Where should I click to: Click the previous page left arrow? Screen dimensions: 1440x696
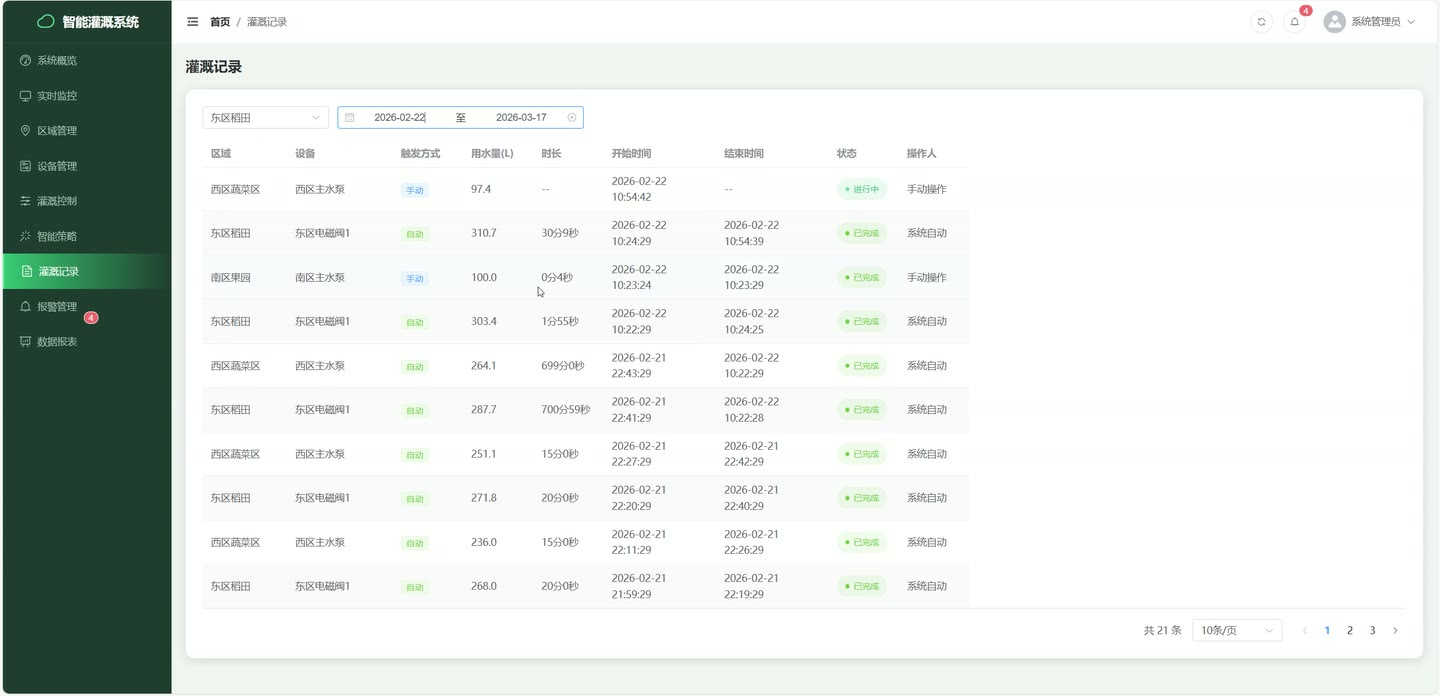point(1304,630)
